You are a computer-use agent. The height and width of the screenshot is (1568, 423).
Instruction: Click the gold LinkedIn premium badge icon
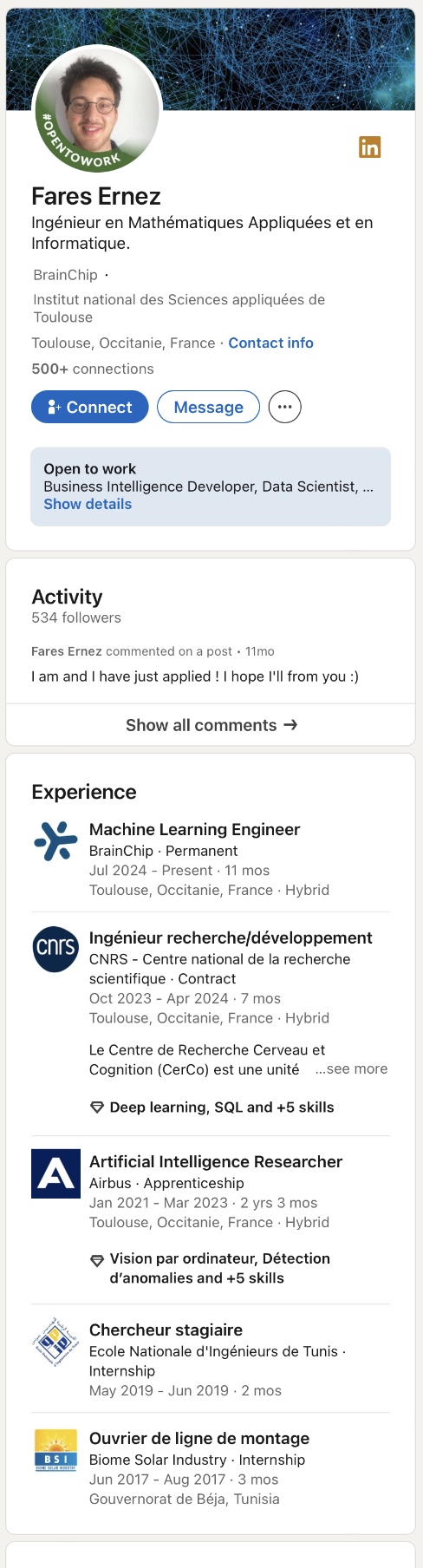tap(370, 147)
